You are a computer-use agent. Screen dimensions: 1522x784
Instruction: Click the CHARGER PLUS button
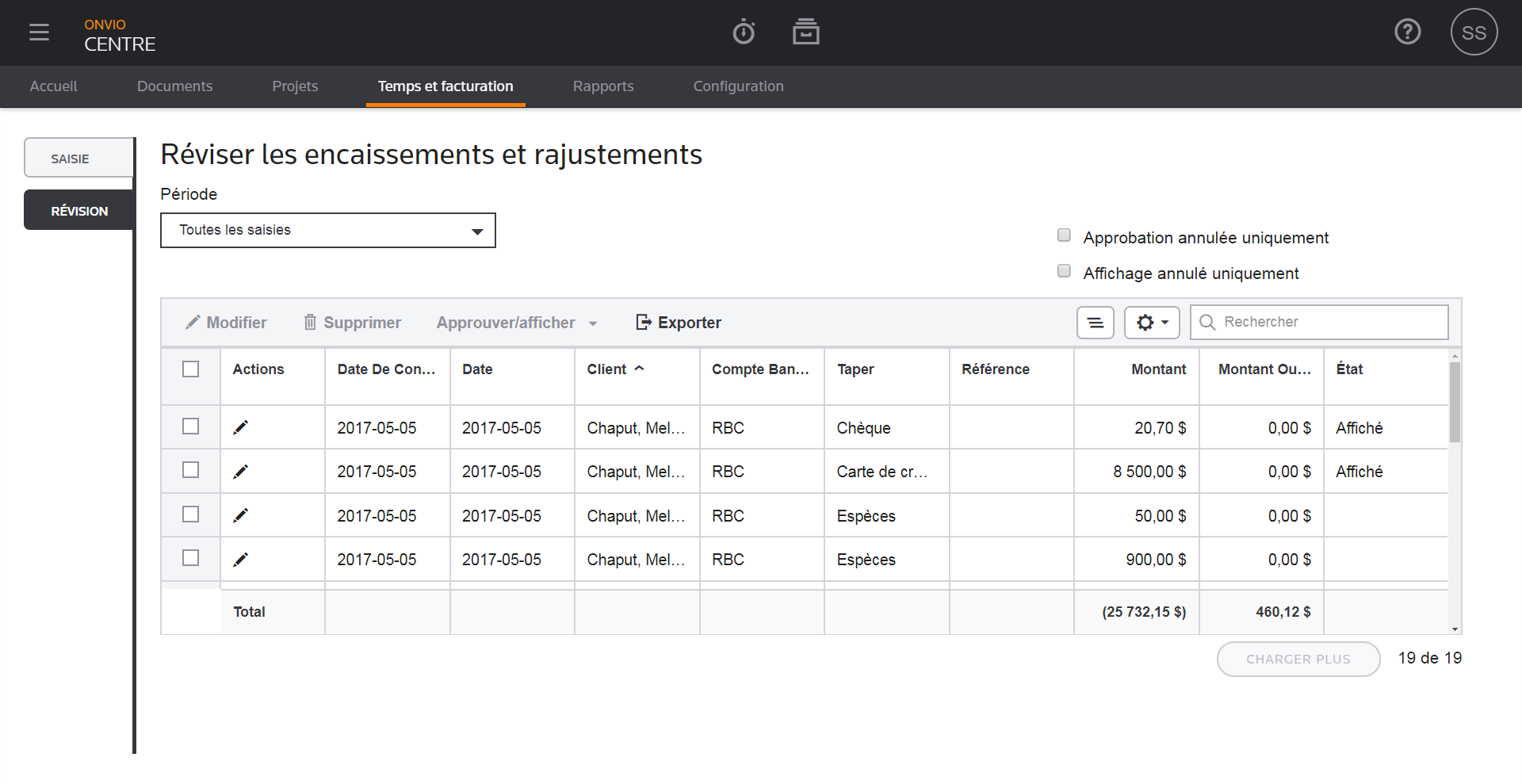[1298, 659]
